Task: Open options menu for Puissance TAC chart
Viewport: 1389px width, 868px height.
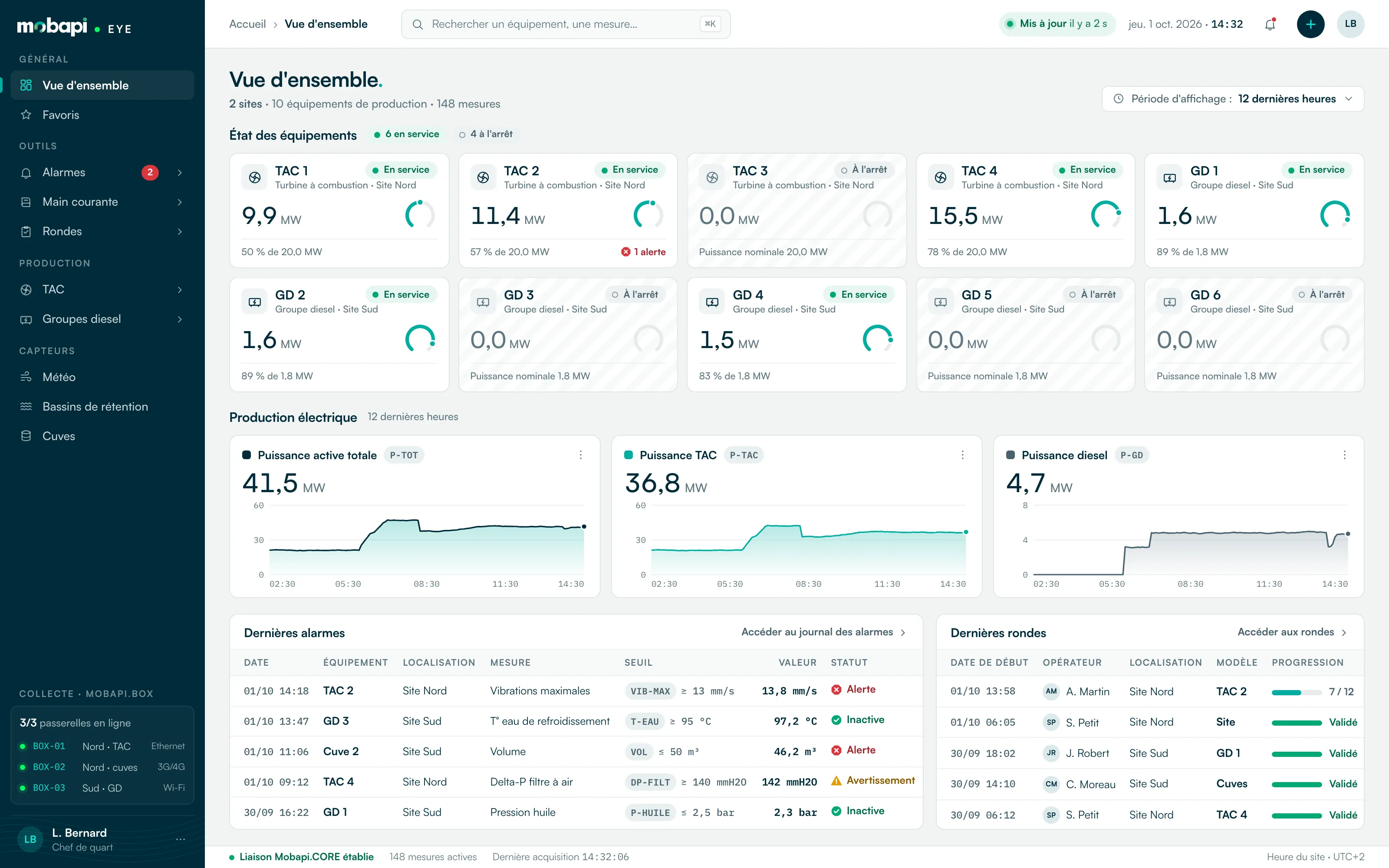Action: pos(963,455)
